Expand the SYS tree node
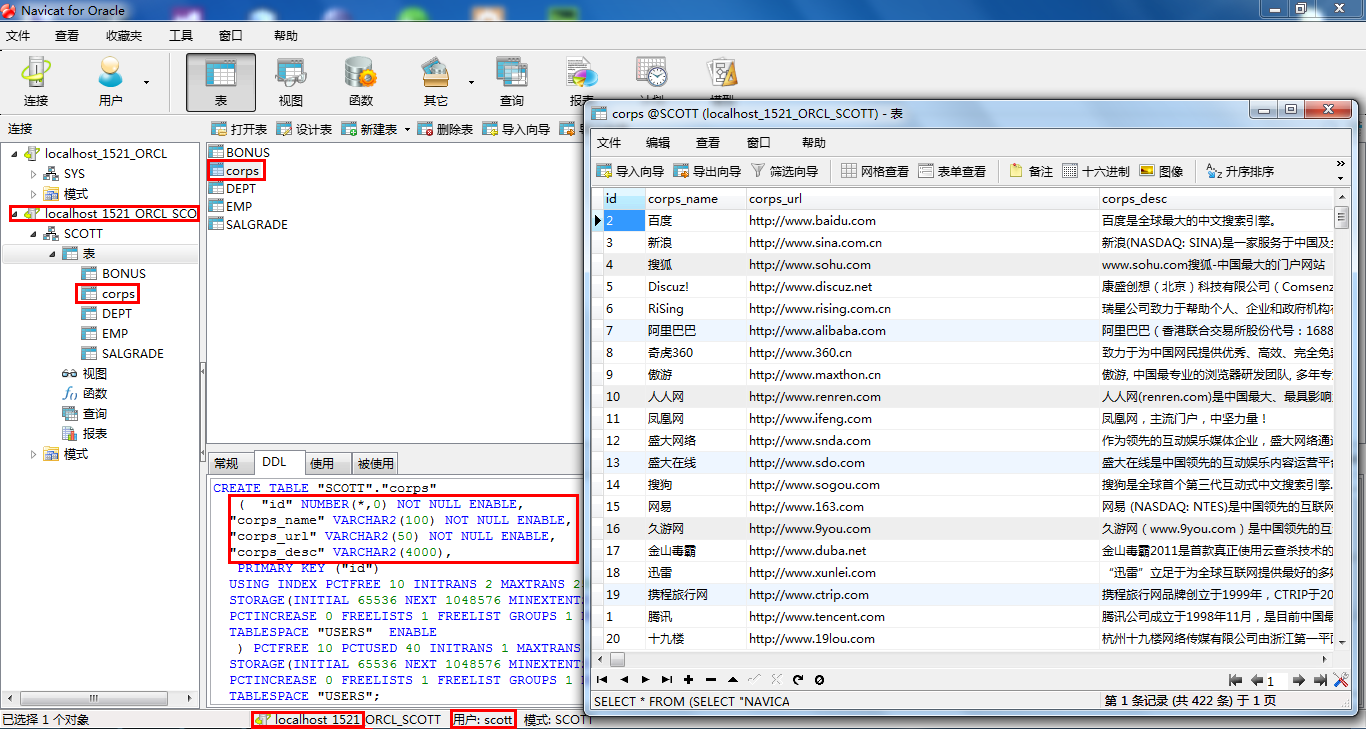 [x=34, y=174]
